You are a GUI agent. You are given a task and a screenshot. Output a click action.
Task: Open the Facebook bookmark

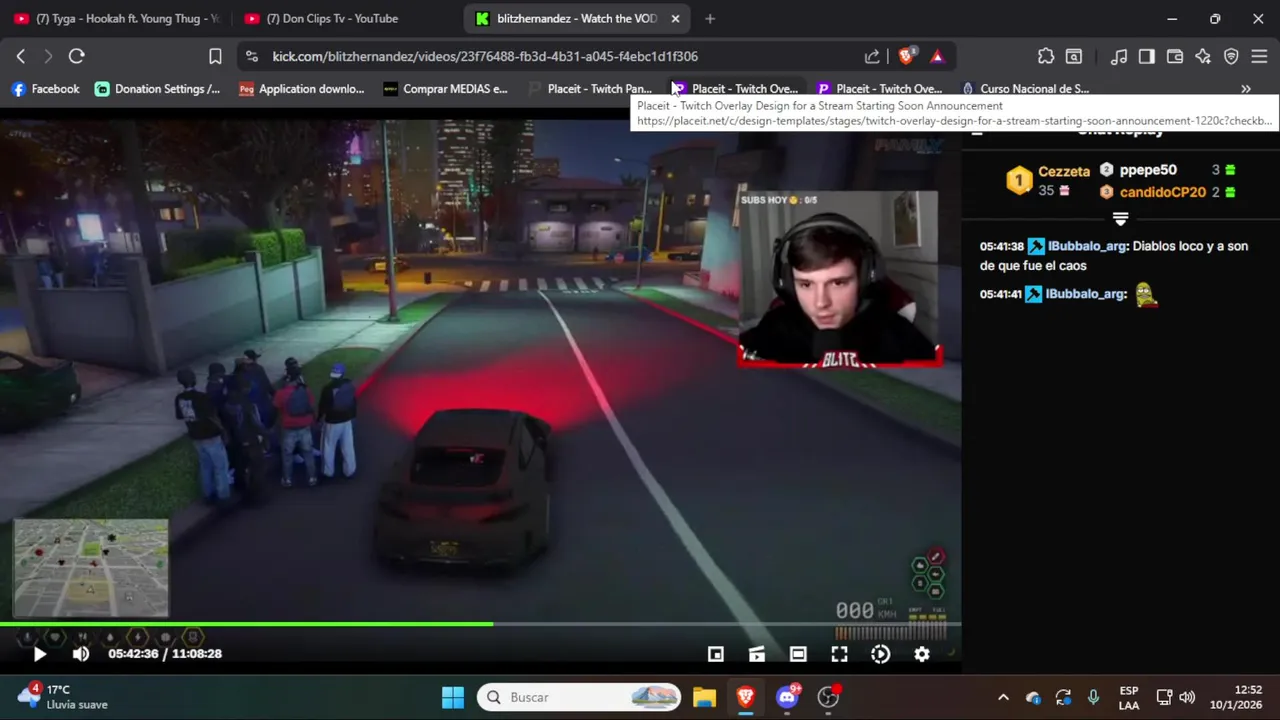click(45, 89)
